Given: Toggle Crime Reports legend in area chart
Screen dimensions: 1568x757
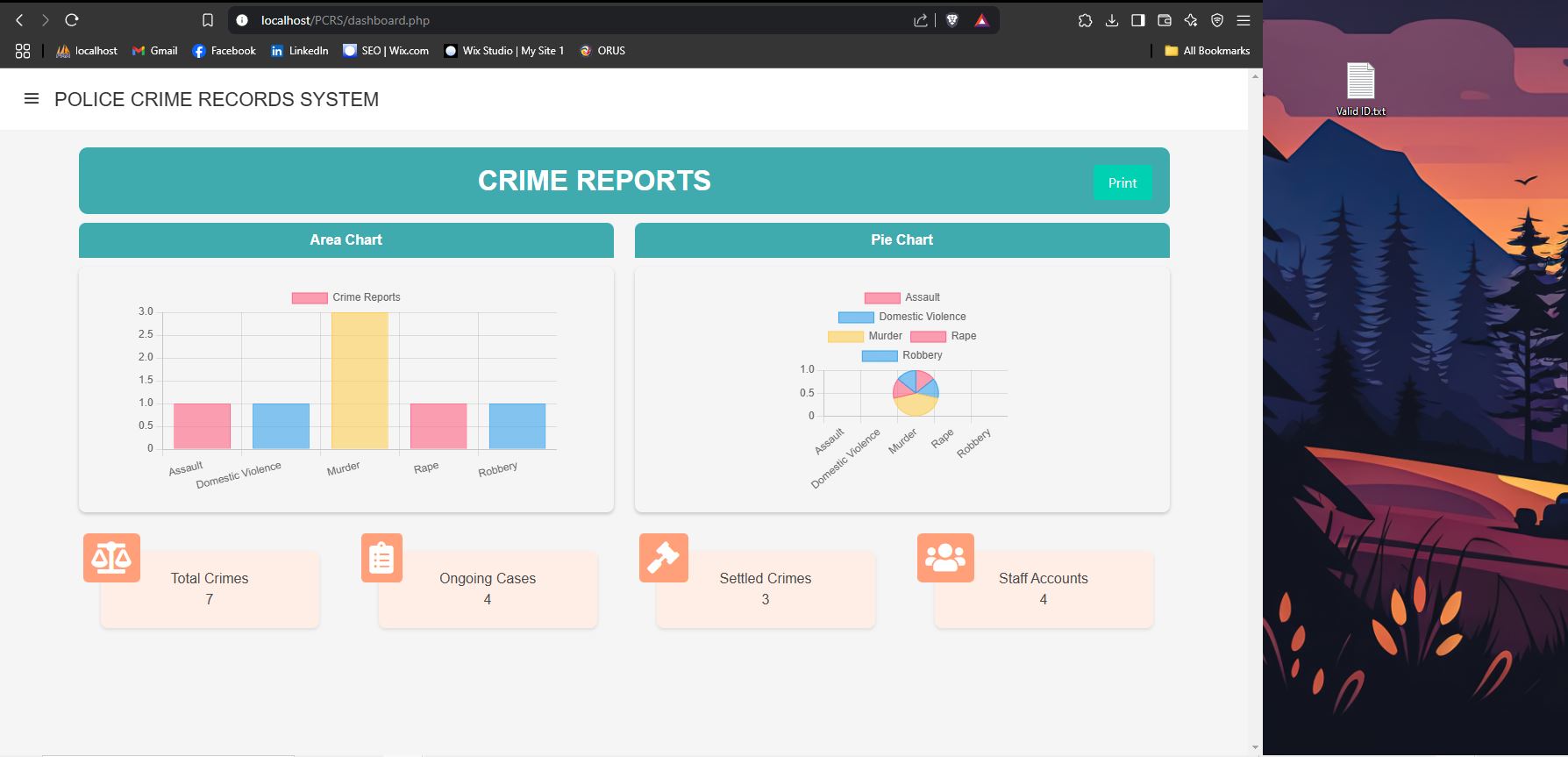Looking at the screenshot, I should (346, 297).
